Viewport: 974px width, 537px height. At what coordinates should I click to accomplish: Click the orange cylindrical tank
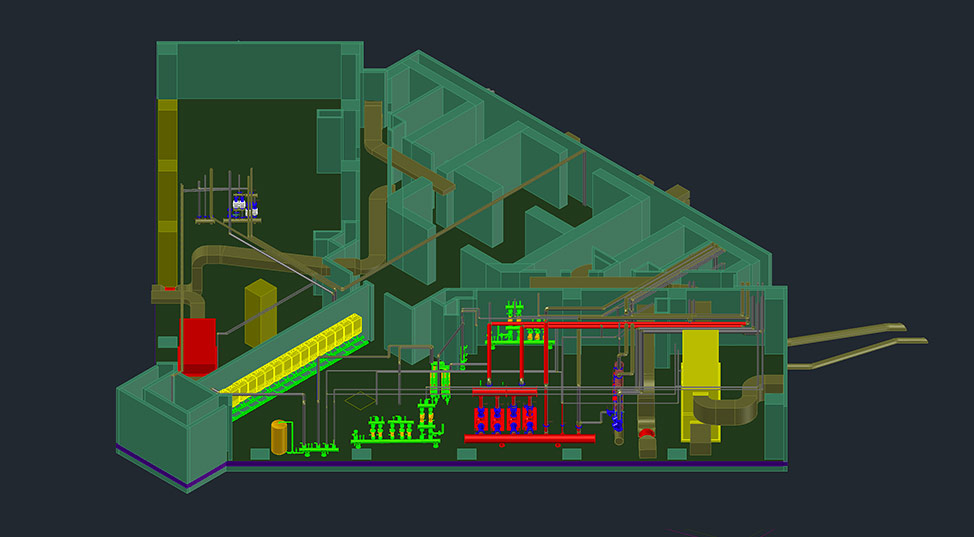point(279,437)
